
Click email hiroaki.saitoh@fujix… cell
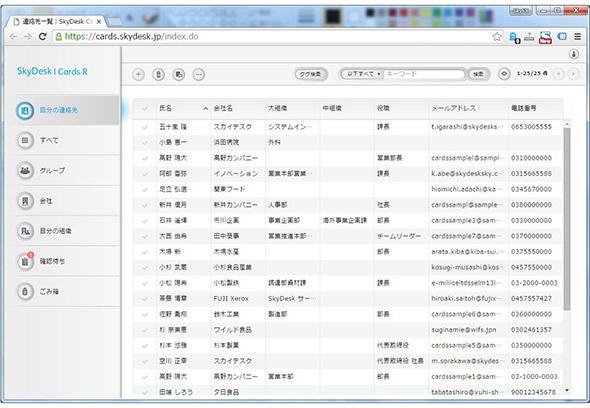point(467,299)
